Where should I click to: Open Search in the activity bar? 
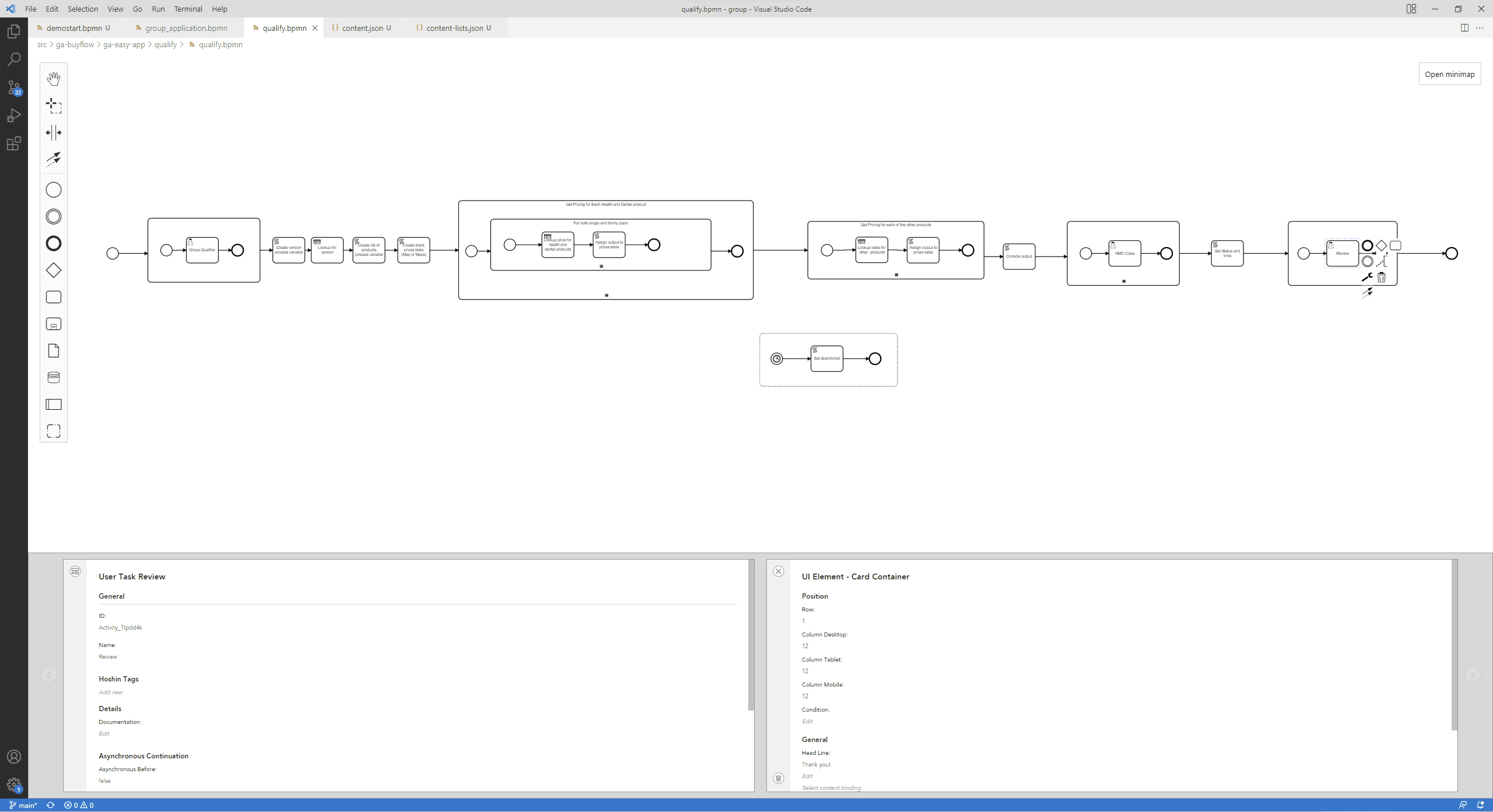(x=14, y=59)
